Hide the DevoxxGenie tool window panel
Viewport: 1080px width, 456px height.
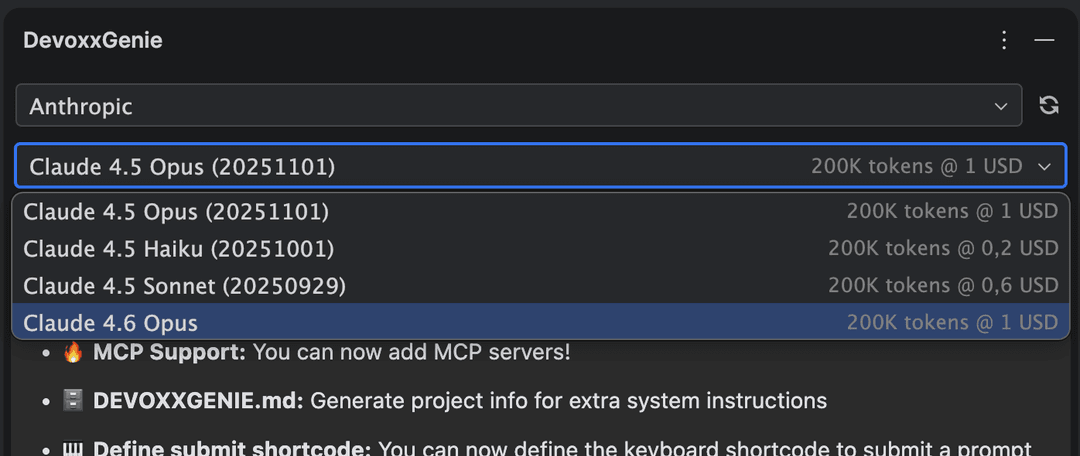(x=1044, y=40)
